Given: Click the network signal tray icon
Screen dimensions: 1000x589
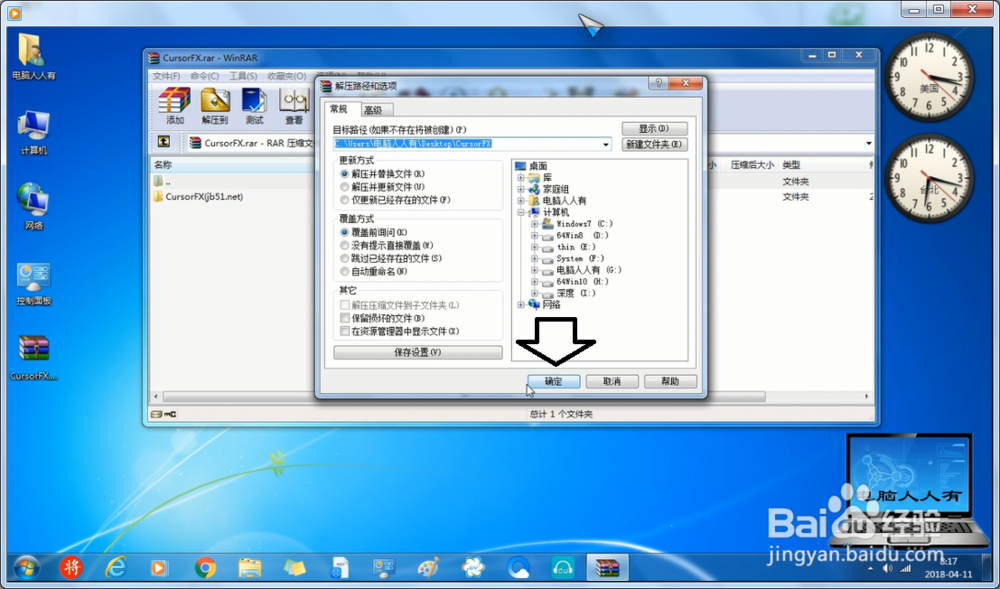Looking at the screenshot, I should (x=905, y=568).
